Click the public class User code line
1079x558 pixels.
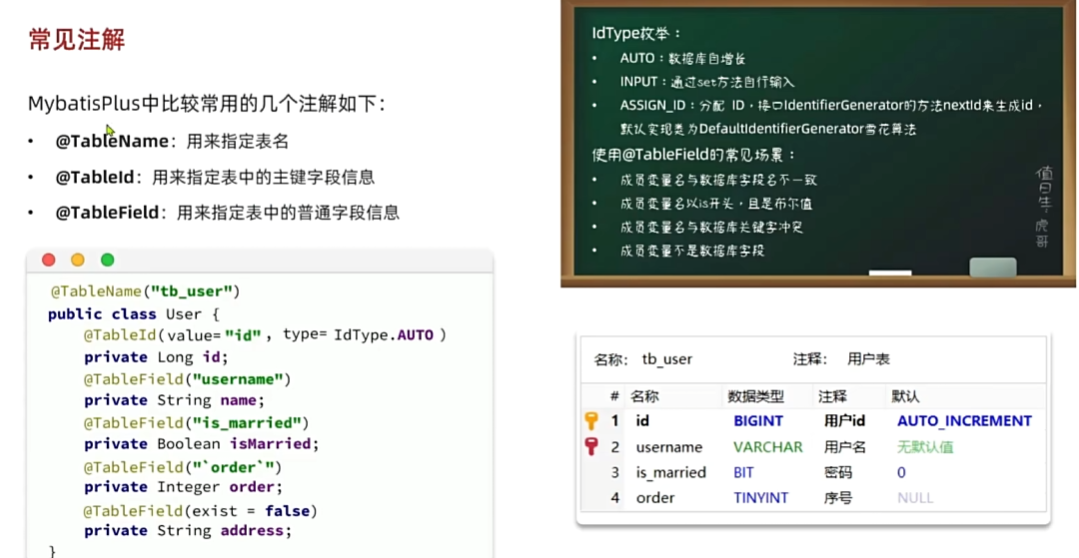tap(133, 314)
